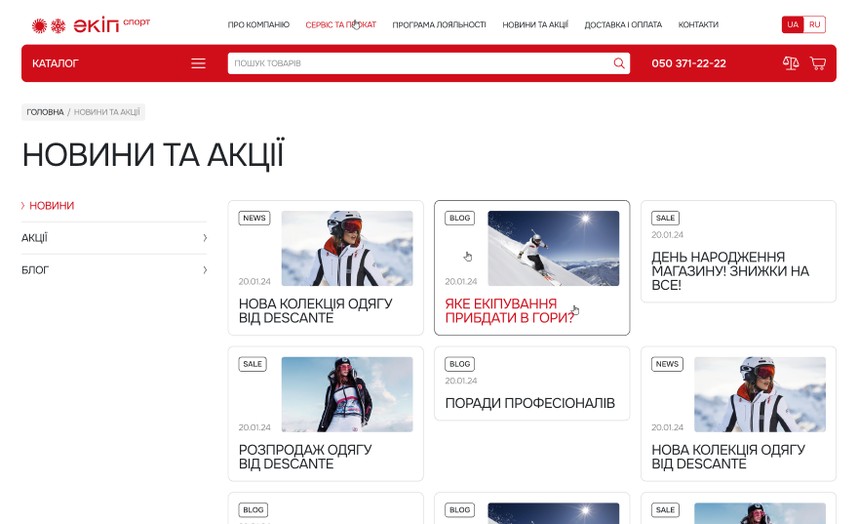The image size is (858, 524).
Task: Click skier on slope thumbnail in highlighted blog card
Action: (x=553, y=248)
